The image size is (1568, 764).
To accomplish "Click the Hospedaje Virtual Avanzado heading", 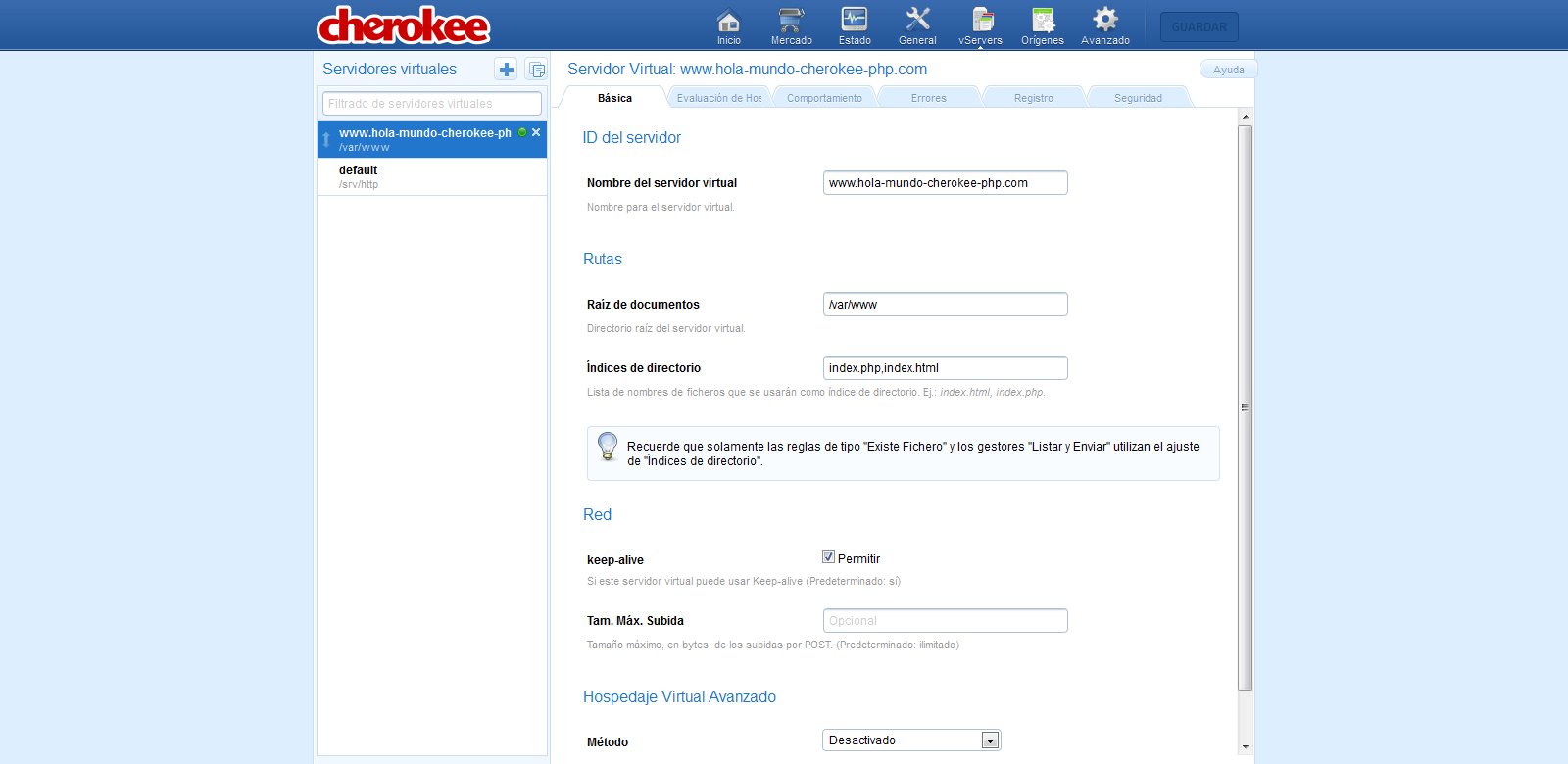I will click(x=679, y=697).
